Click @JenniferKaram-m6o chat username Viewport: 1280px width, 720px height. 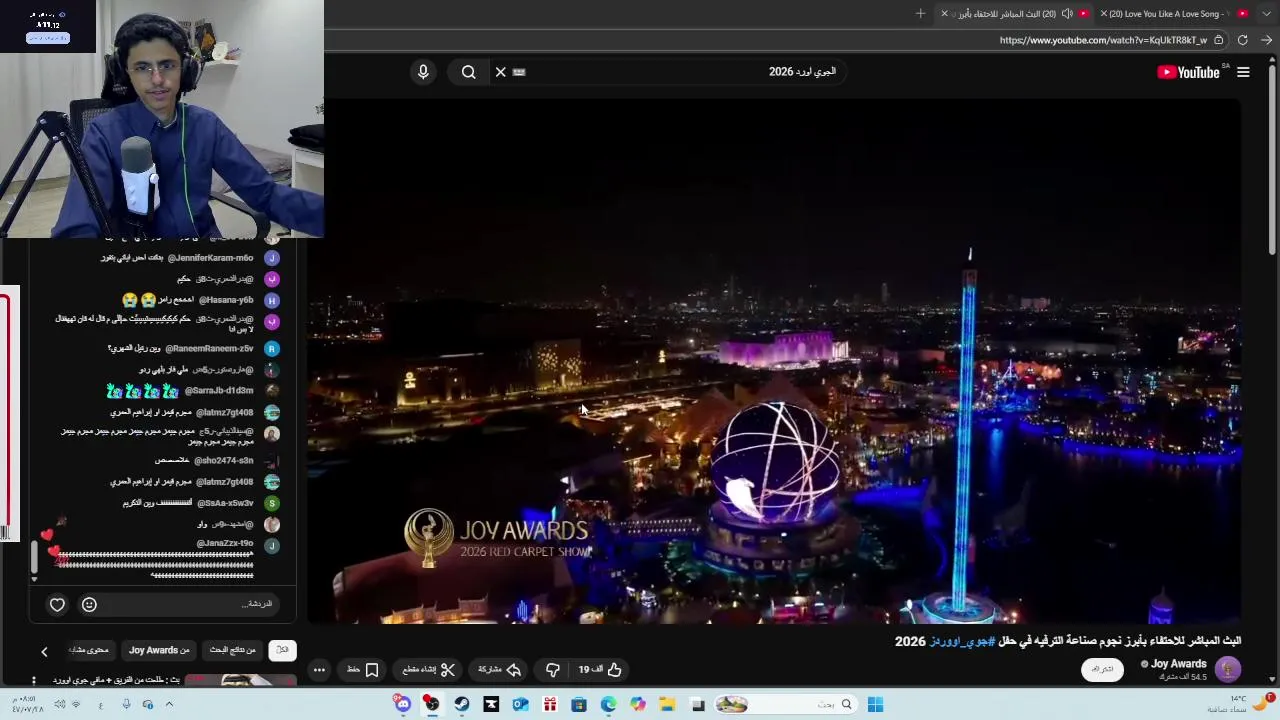pyautogui.click(x=210, y=258)
